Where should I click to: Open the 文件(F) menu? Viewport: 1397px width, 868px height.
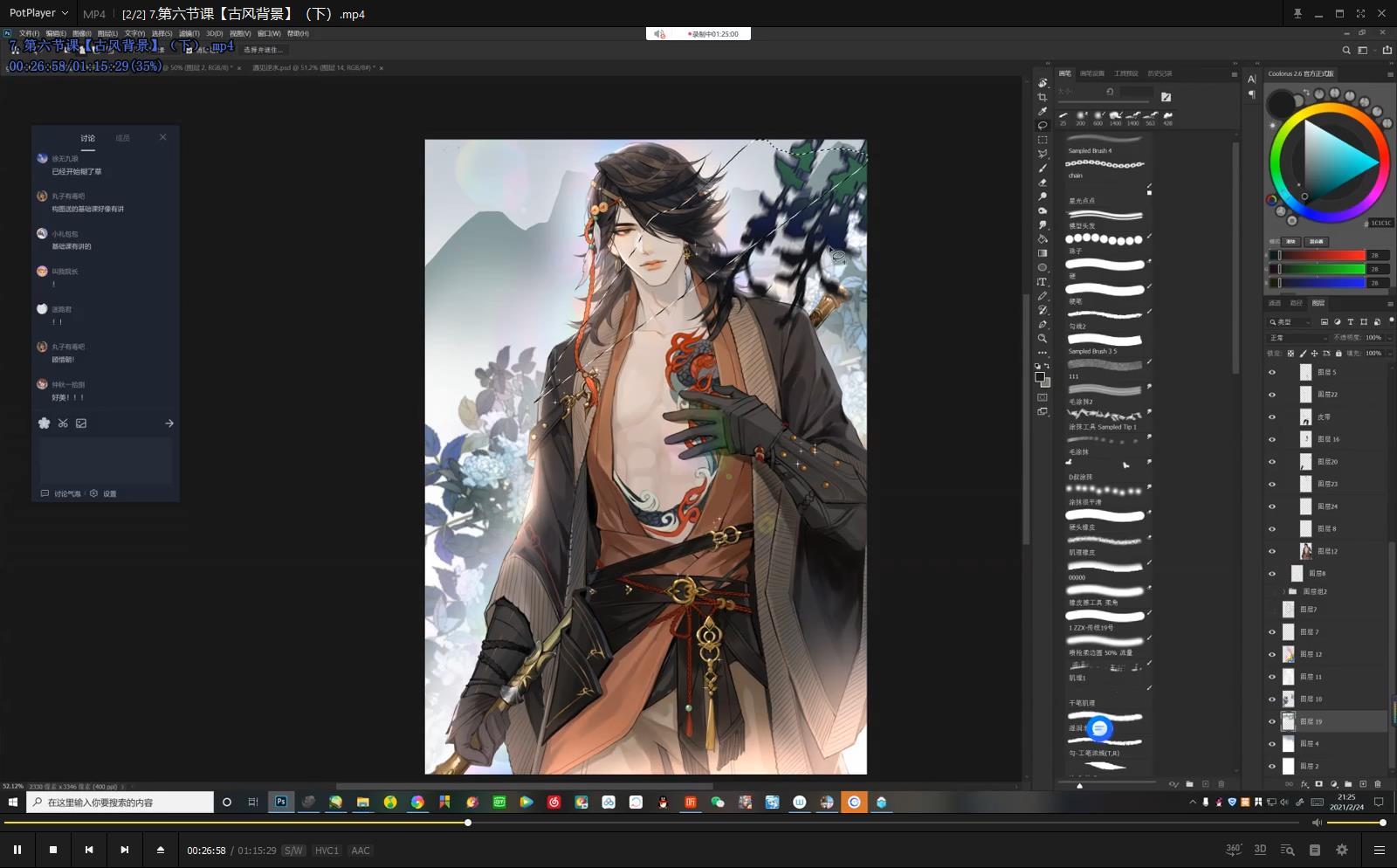(29, 33)
